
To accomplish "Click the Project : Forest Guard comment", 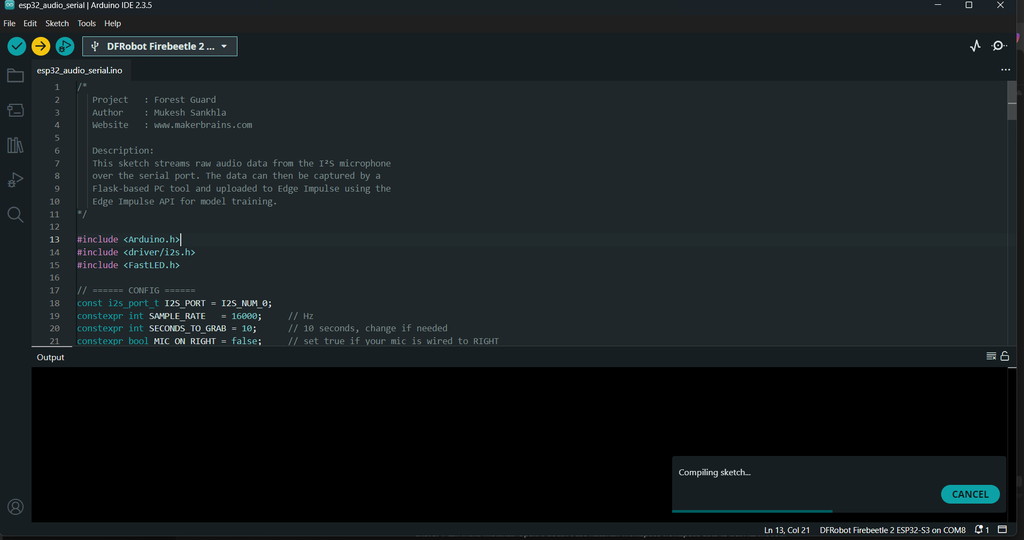I will pos(153,100).
